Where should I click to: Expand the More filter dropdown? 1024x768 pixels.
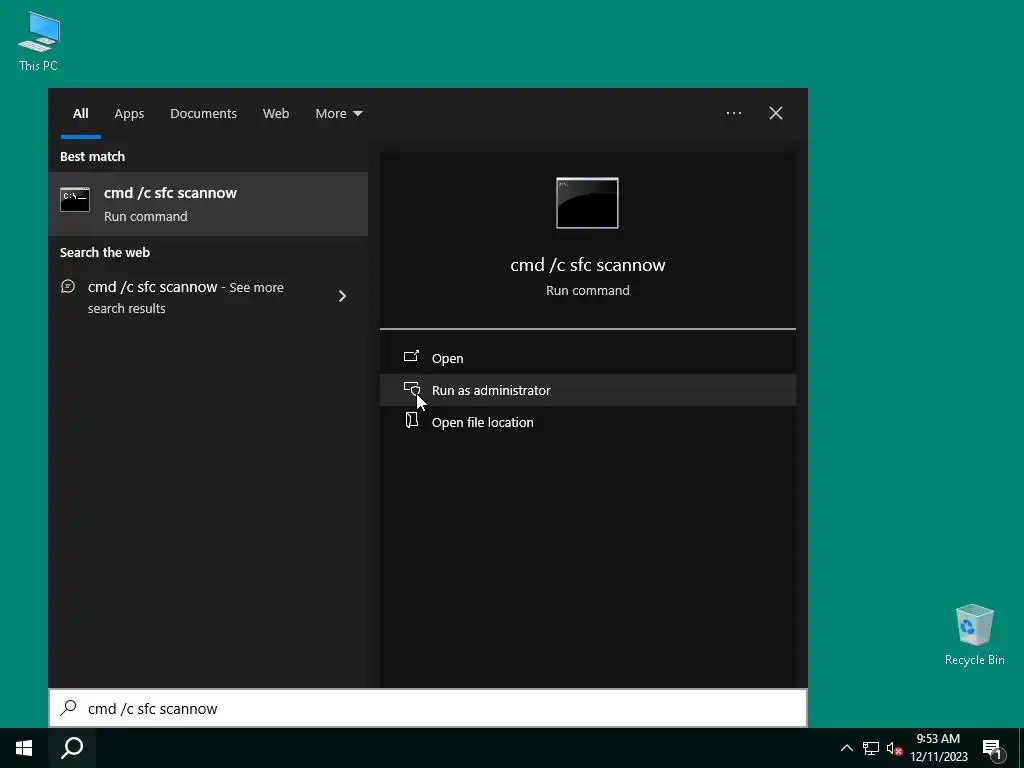coord(338,114)
